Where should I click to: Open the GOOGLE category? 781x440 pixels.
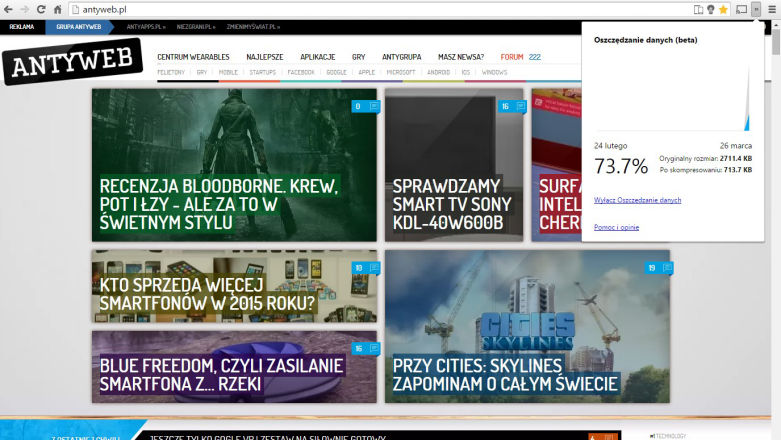(336, 72)
